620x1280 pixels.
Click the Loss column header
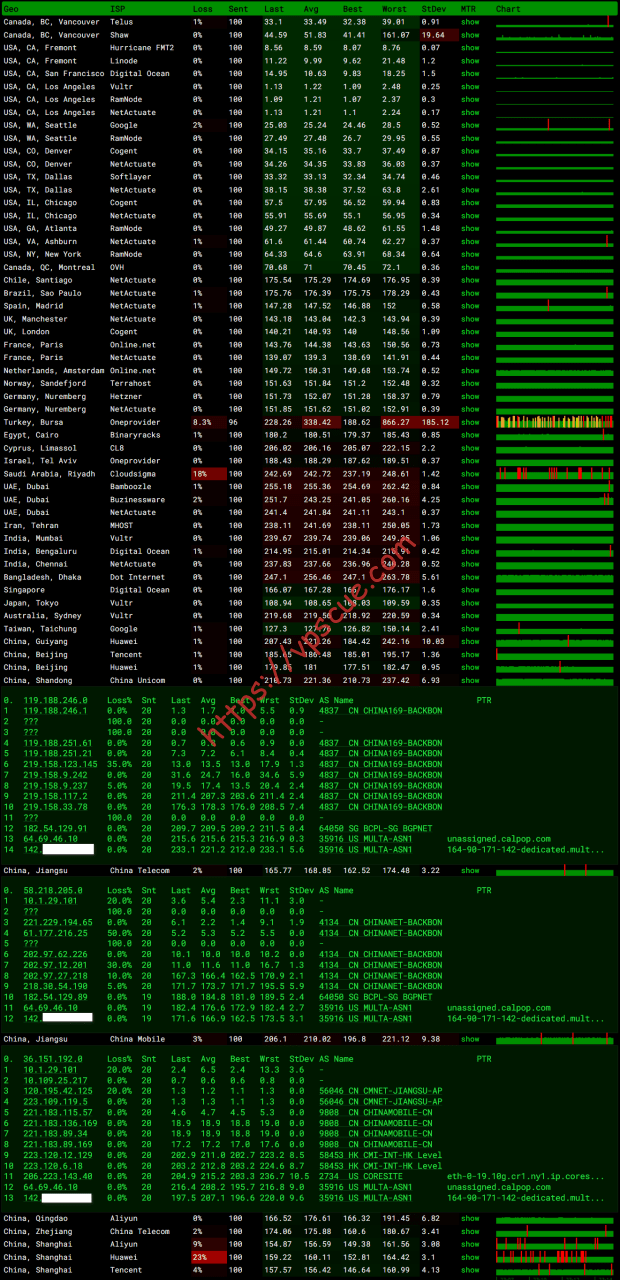[x=202, y=8]
